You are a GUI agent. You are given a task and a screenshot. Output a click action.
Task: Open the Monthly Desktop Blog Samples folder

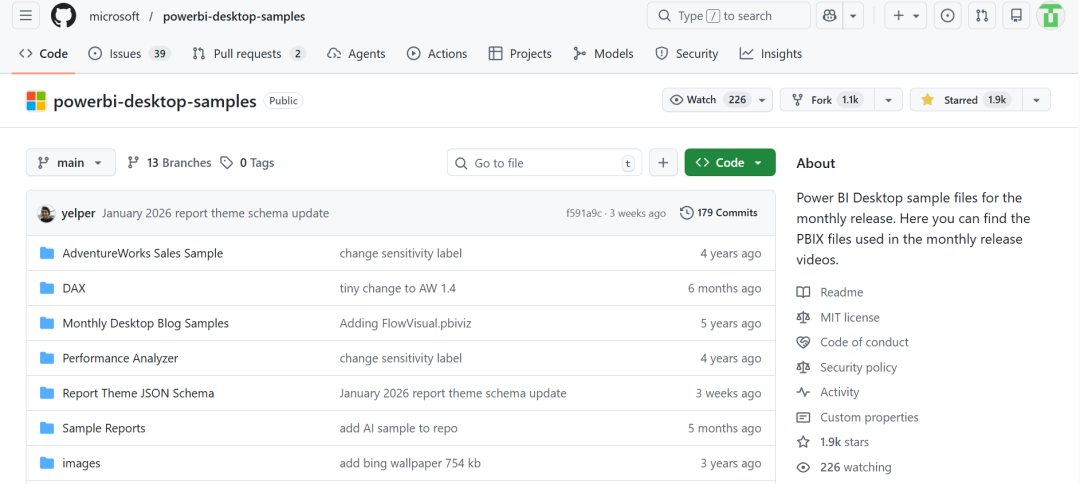pos(145,324)
